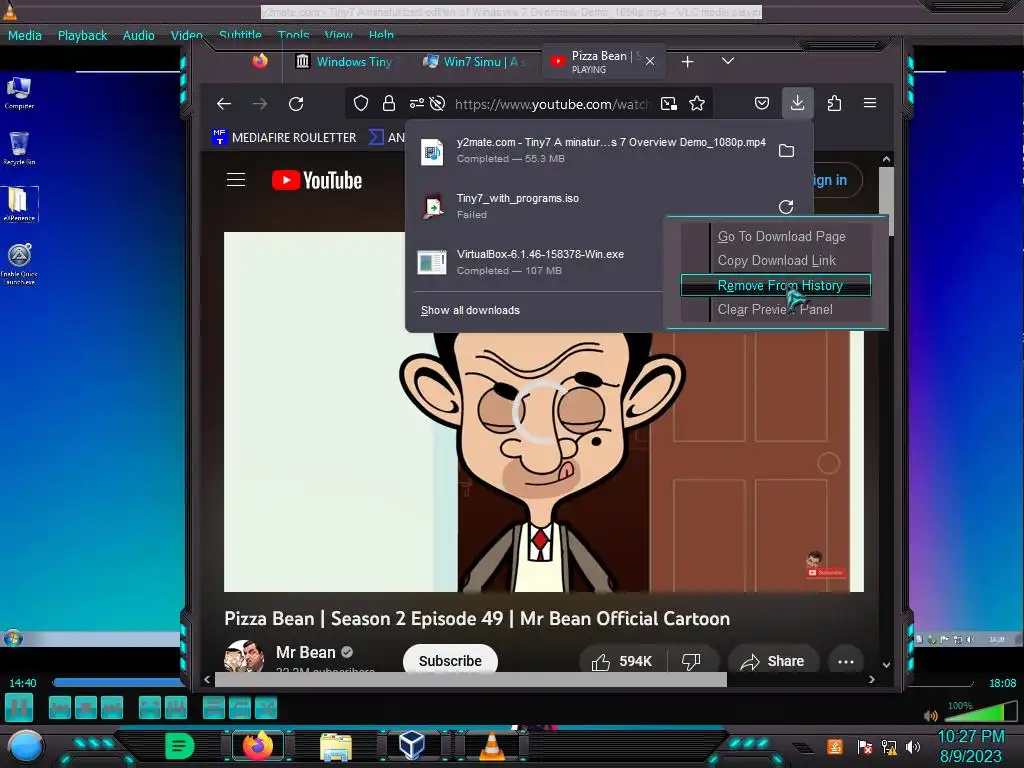Click the YouTube URL address field
The width and height of the screenshot is (1024, 768).
pos(552,104)
